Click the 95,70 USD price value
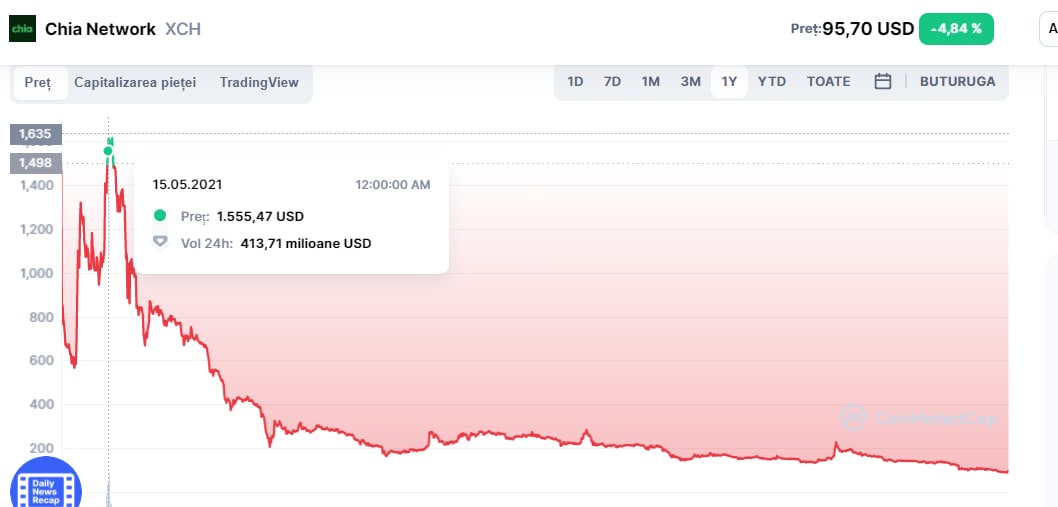The height and width of the screenshot is (507, 1058). point(868,29)
